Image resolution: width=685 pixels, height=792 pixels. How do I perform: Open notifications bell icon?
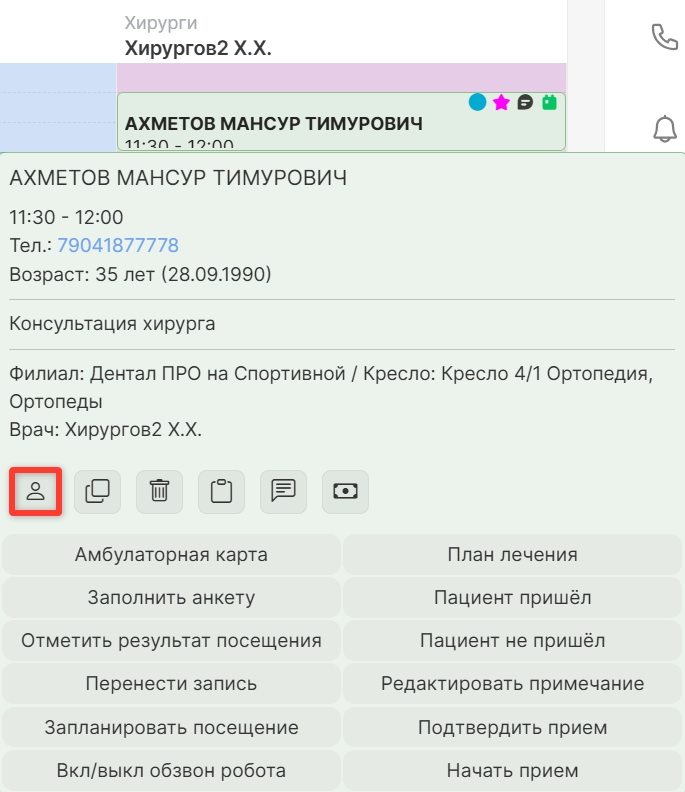tap(664, 128)
